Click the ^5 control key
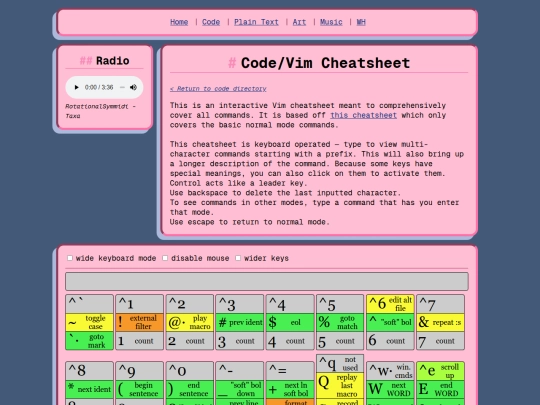The width and height of the screenshot is (540, 405). tap(340, 304)
